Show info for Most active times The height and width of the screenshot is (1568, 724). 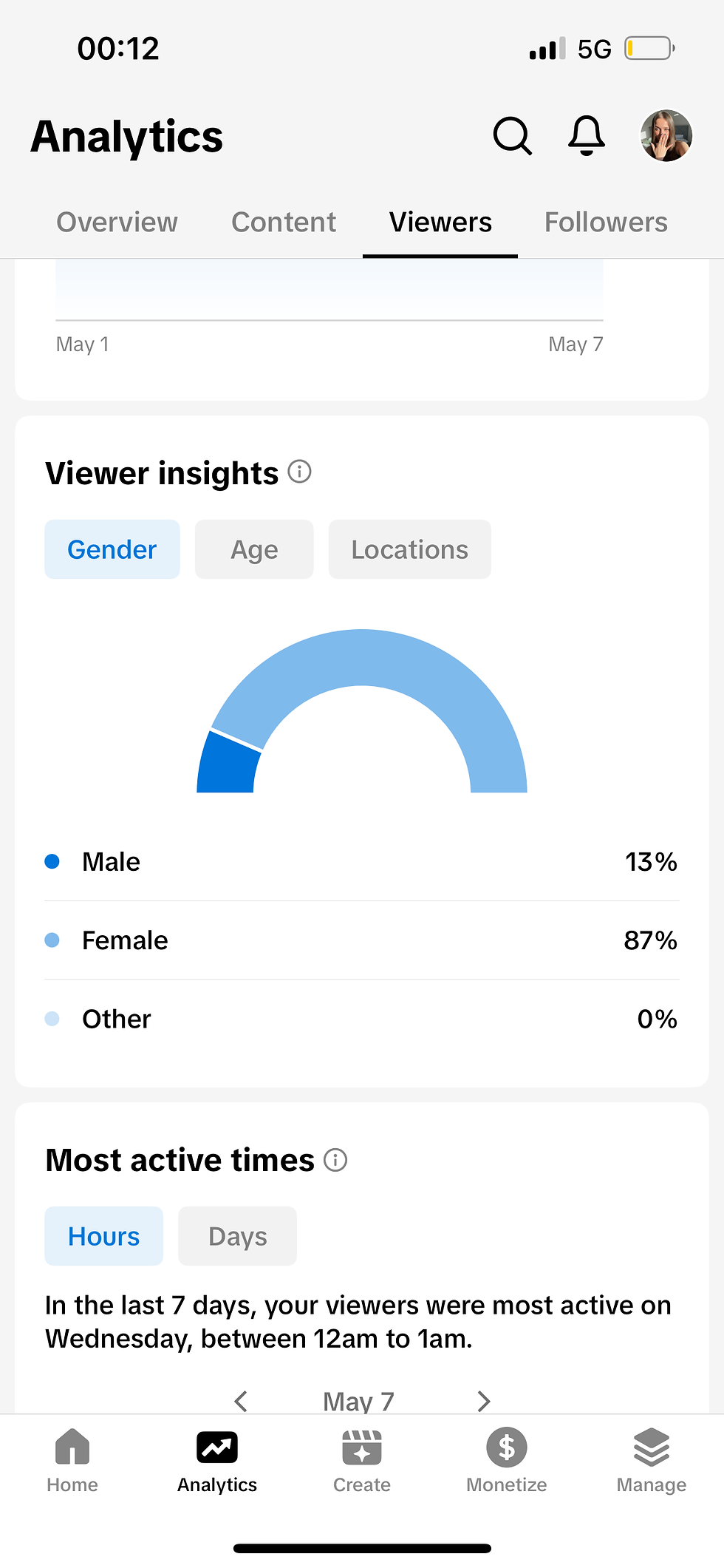click(x=335, y=1160)
